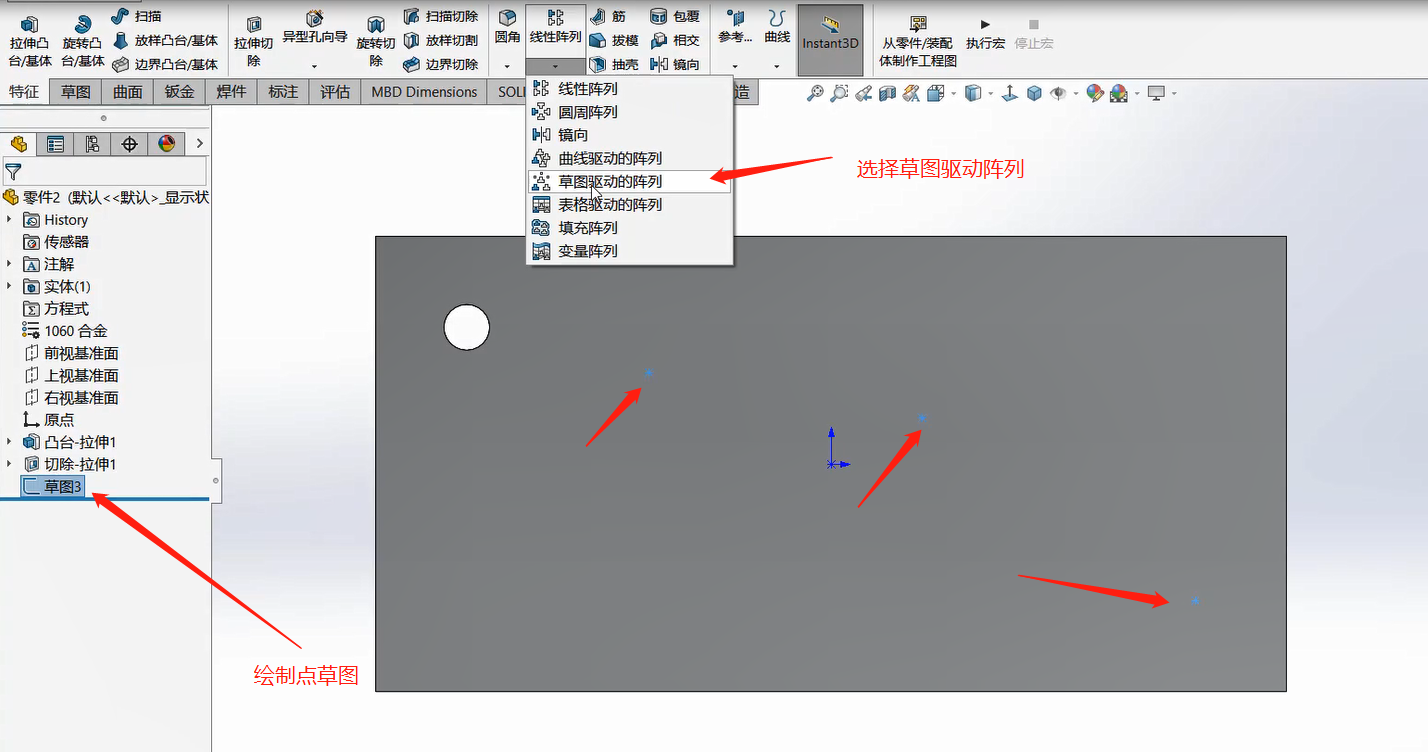Open the 曲线 curves dropdown arrow

[x=777, y=66]
